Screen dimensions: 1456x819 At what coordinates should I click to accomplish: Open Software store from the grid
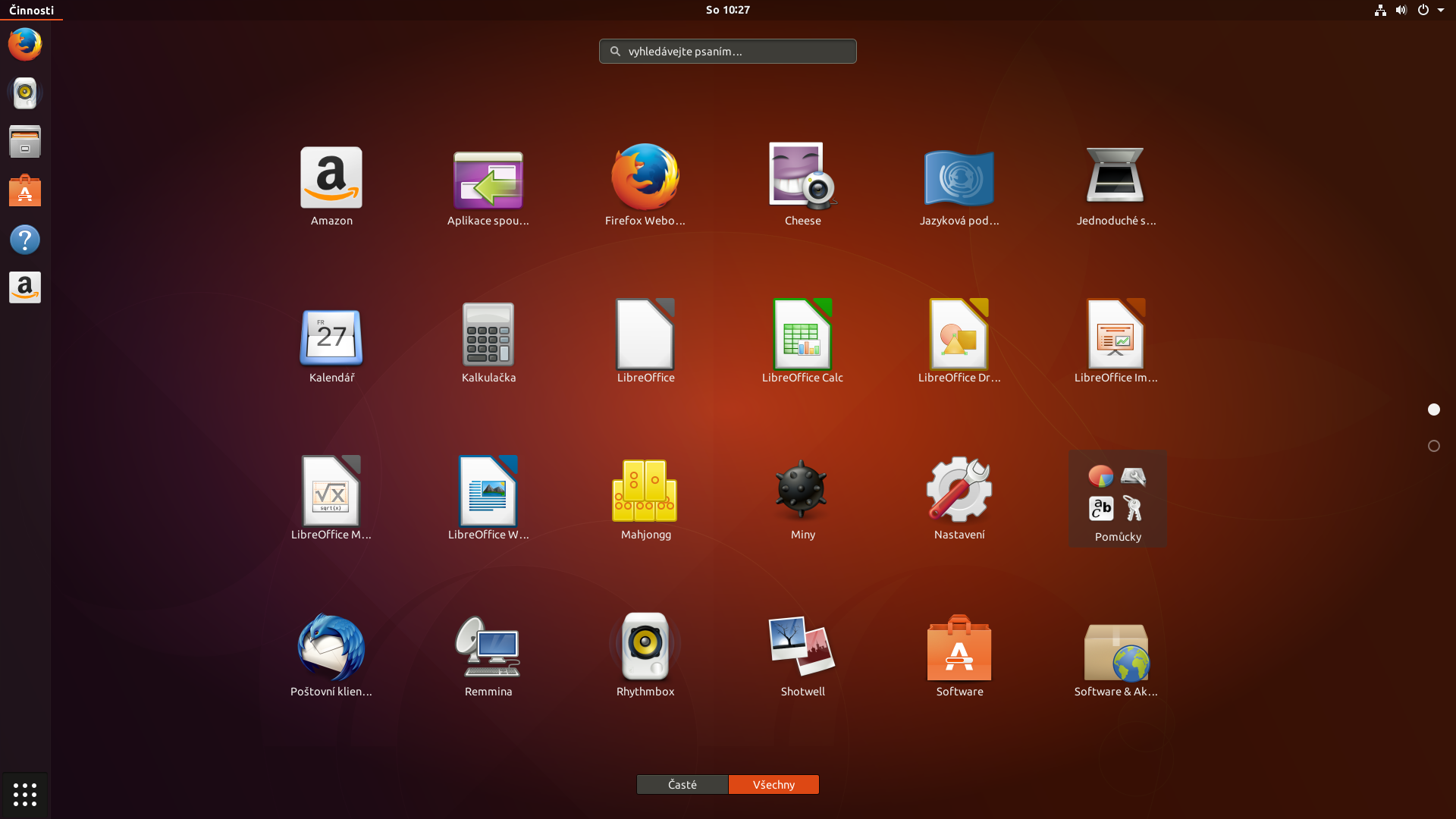click(x=959, y=657)
